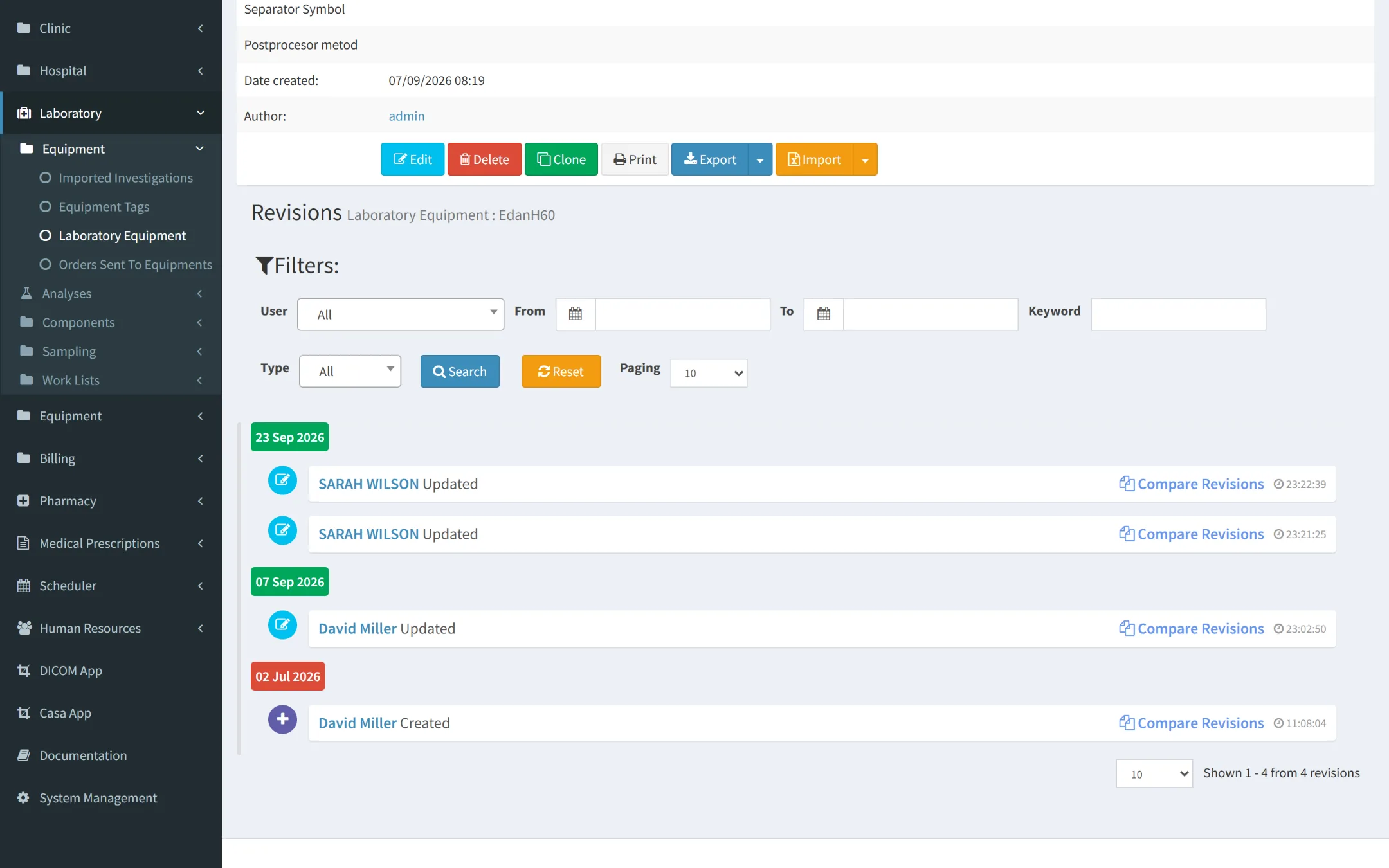Compare Revisions for 23:02:50 entry
The width and height of the screenshot is (1389, 868).
pos(1191,628)
